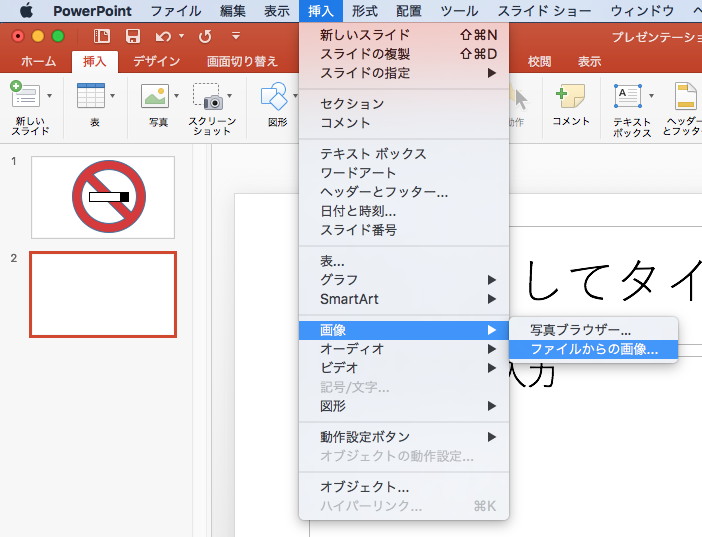This screenshot has height=537, width=702.
Task: Select スライドの複製 menu item
Action: tap(404, 54)
